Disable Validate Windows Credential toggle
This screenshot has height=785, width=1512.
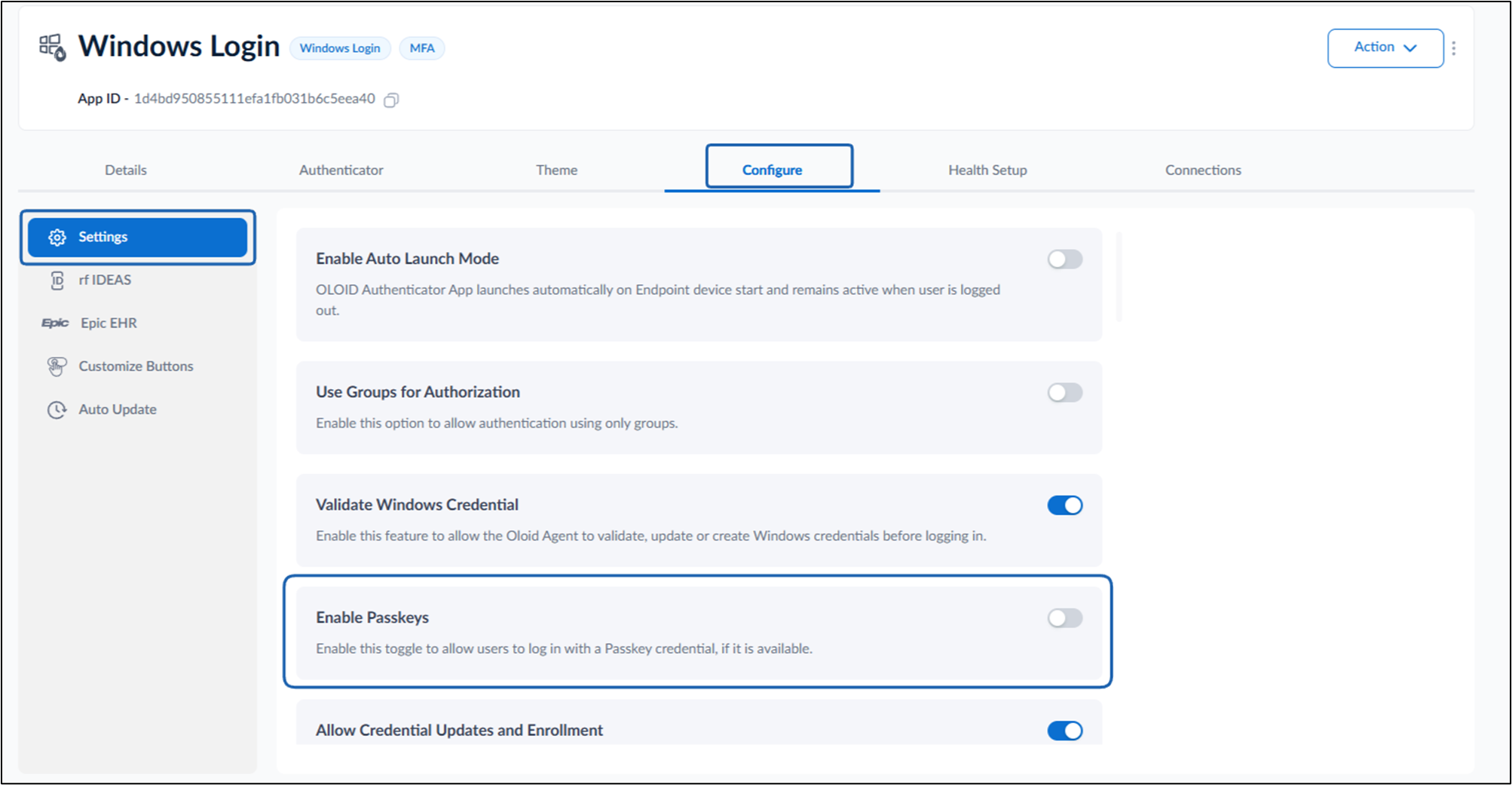click(1064, 505)
